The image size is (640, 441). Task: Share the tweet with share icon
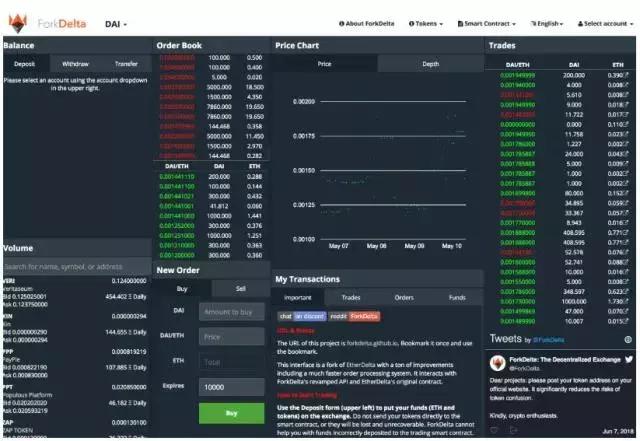pos(513,430)
